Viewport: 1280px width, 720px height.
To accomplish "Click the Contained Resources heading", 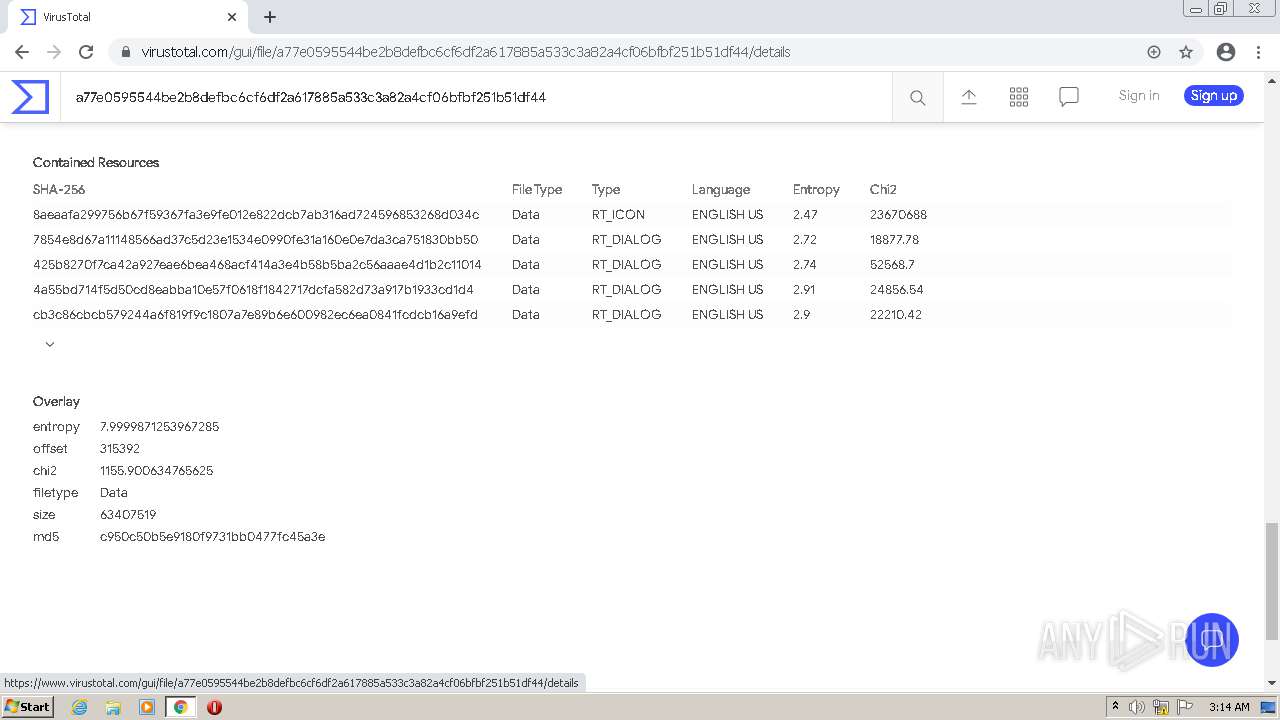I will [x=96, y=162].
